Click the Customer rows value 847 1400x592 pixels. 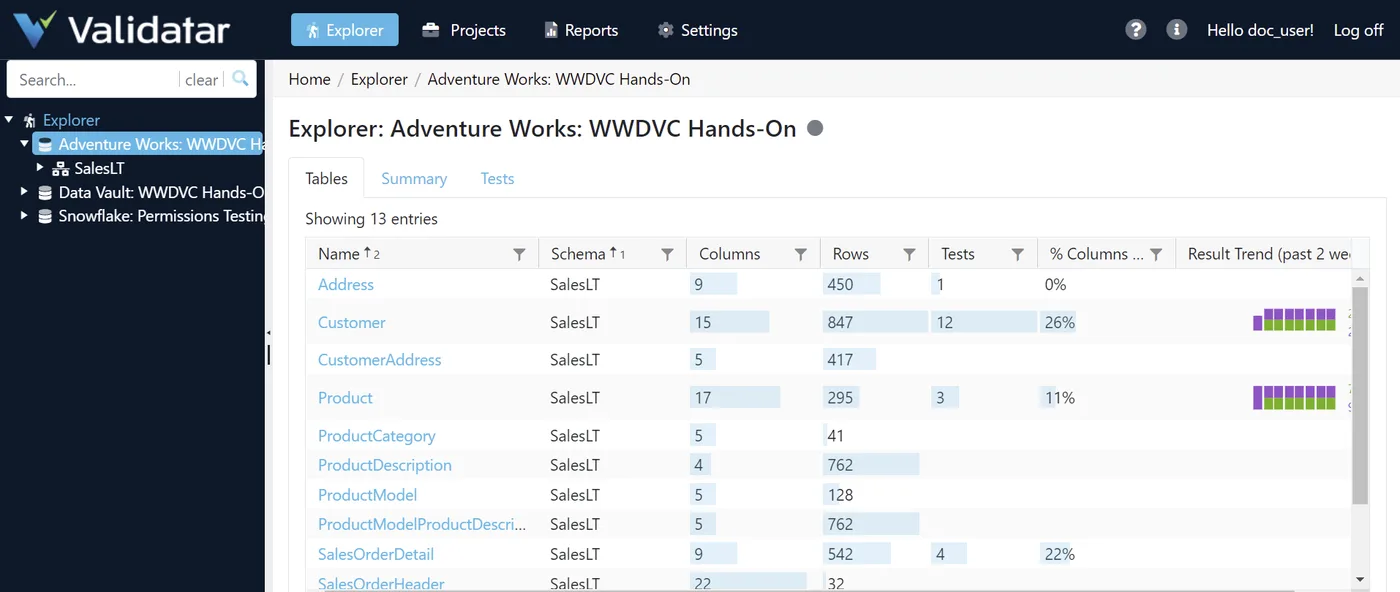pyautogui.click(x=840, y=322)
